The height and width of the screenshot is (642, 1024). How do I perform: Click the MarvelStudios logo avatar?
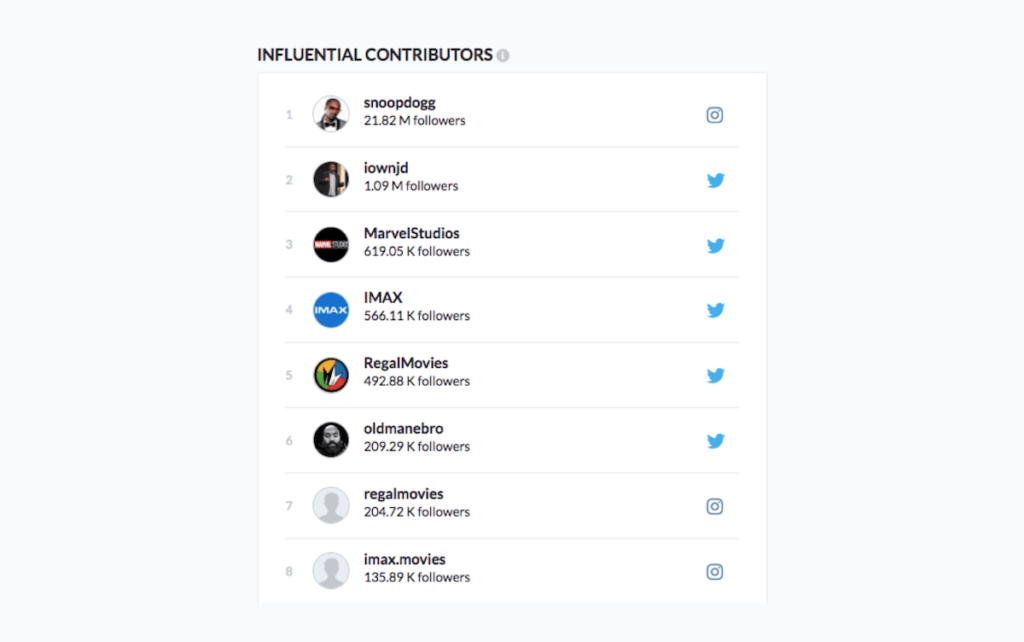pyautogui.click(x=331, y=245)
